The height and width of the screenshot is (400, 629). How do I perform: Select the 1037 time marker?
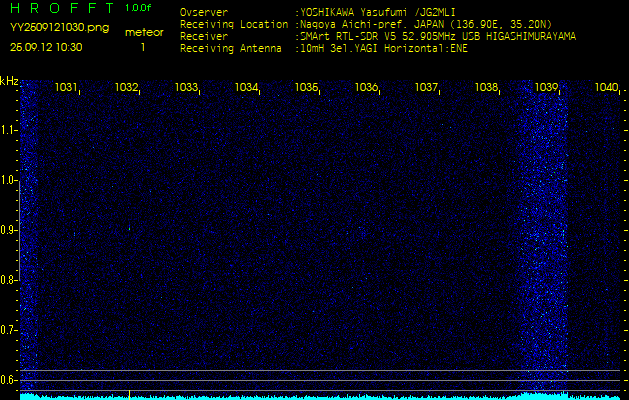click(426, 88)
